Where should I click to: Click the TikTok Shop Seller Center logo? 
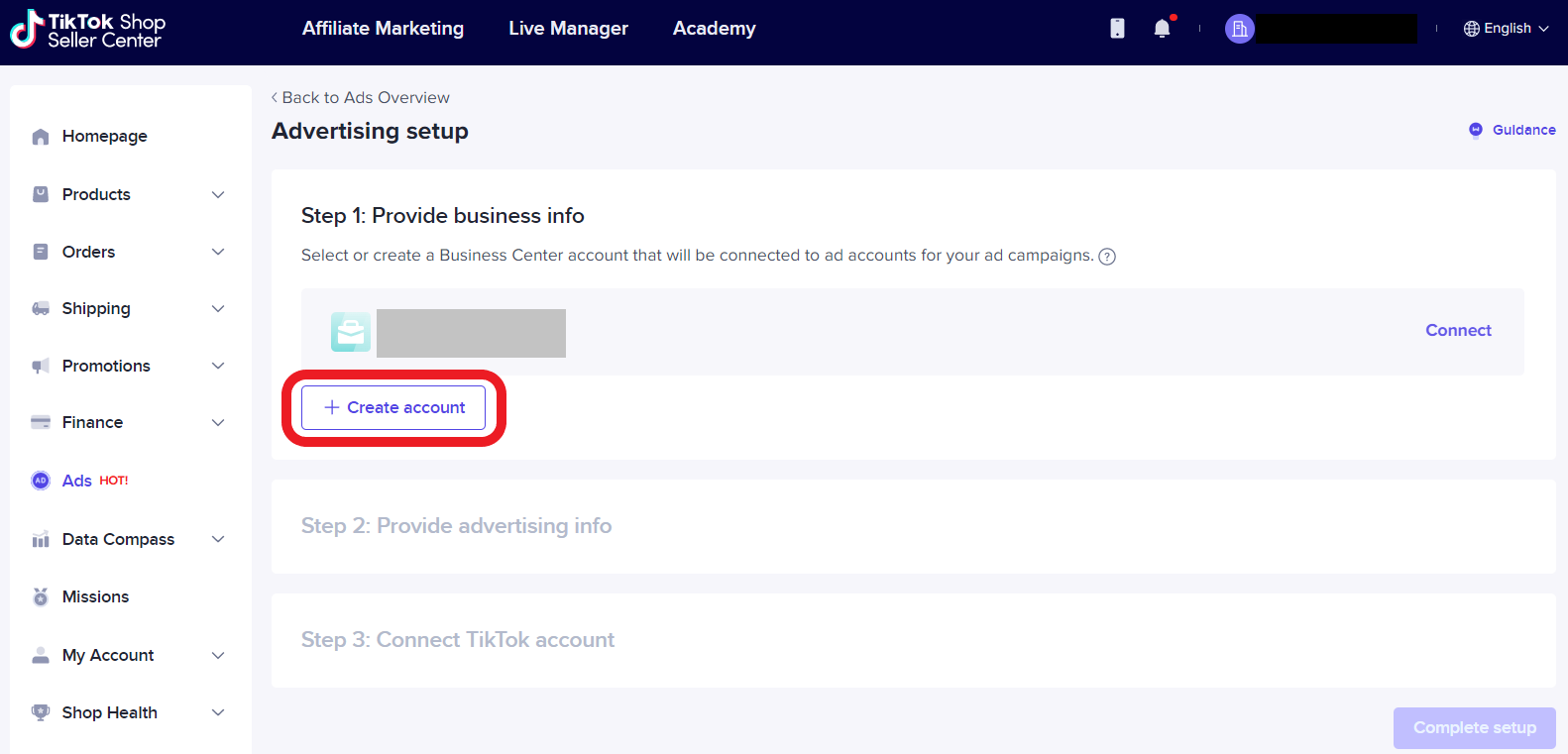88,30
